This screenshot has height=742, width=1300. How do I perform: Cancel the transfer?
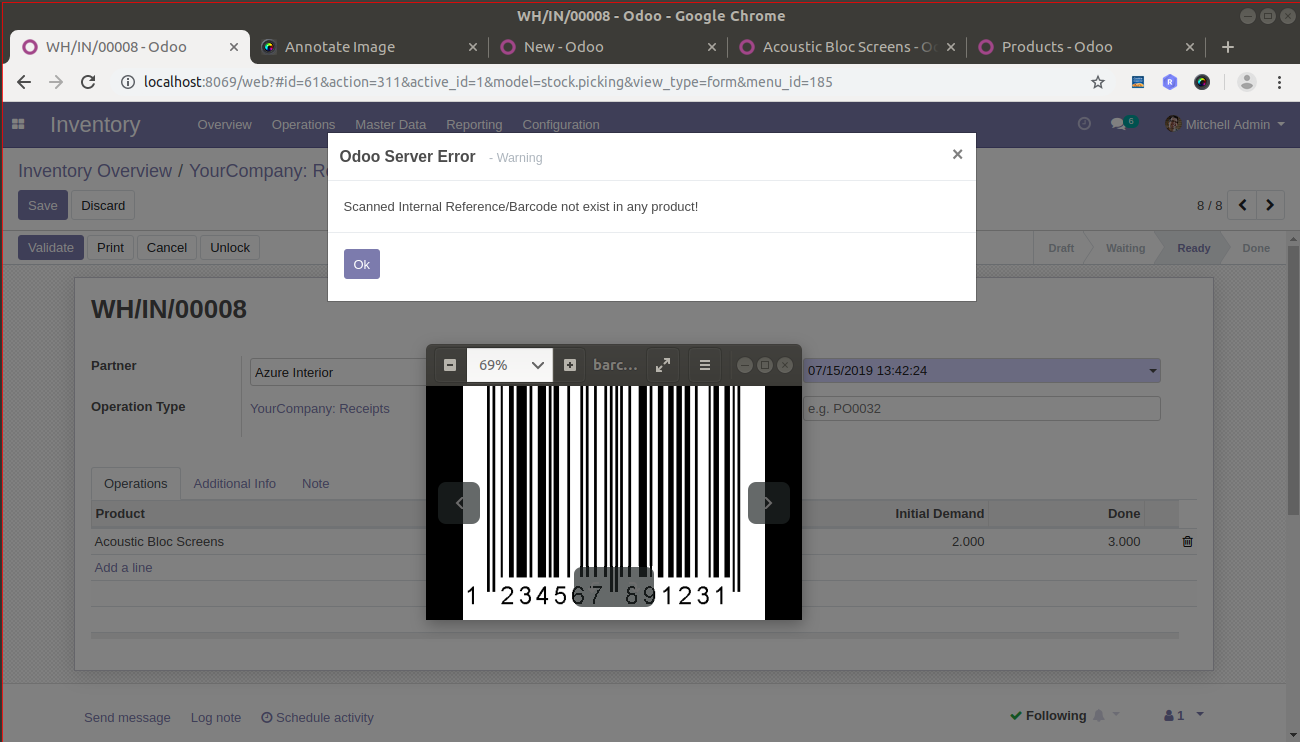tap(167, 248)
